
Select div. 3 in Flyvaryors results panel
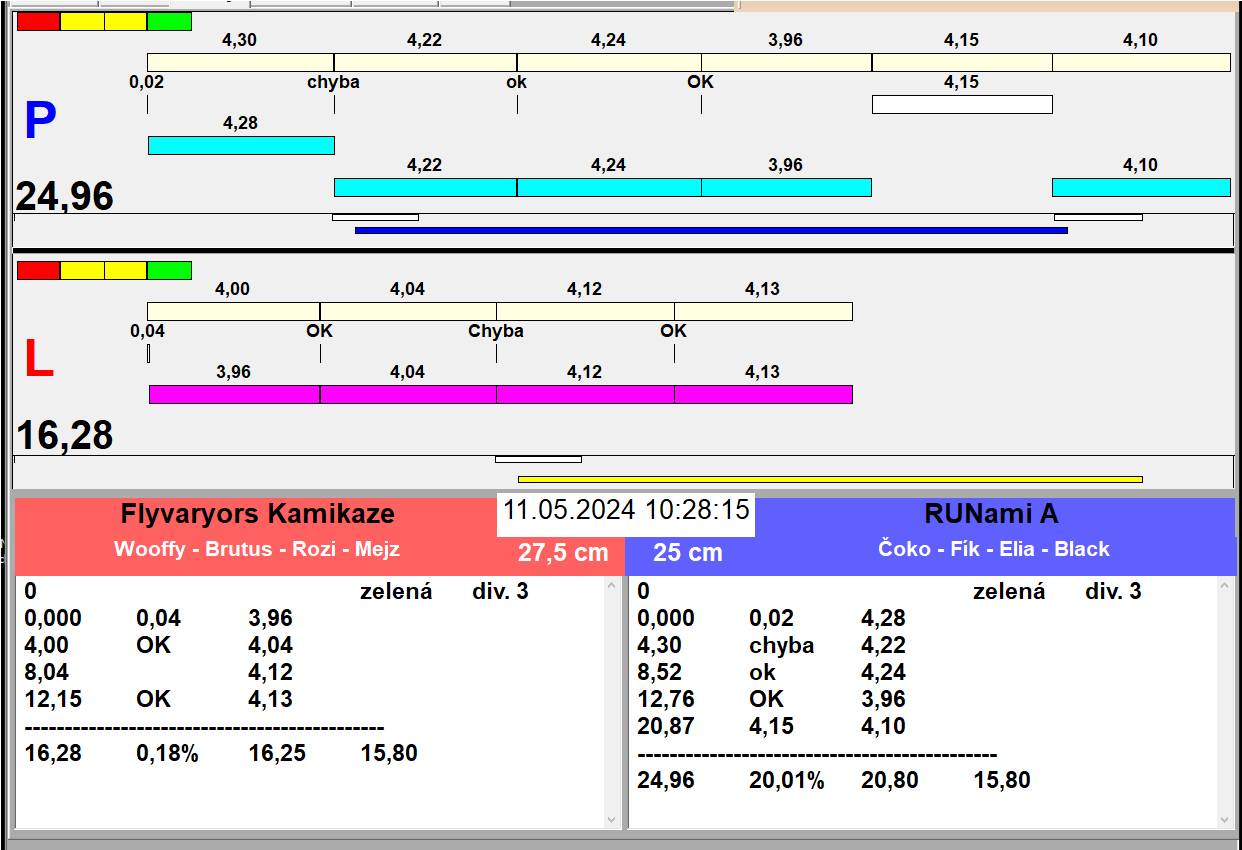coord(500,591)
